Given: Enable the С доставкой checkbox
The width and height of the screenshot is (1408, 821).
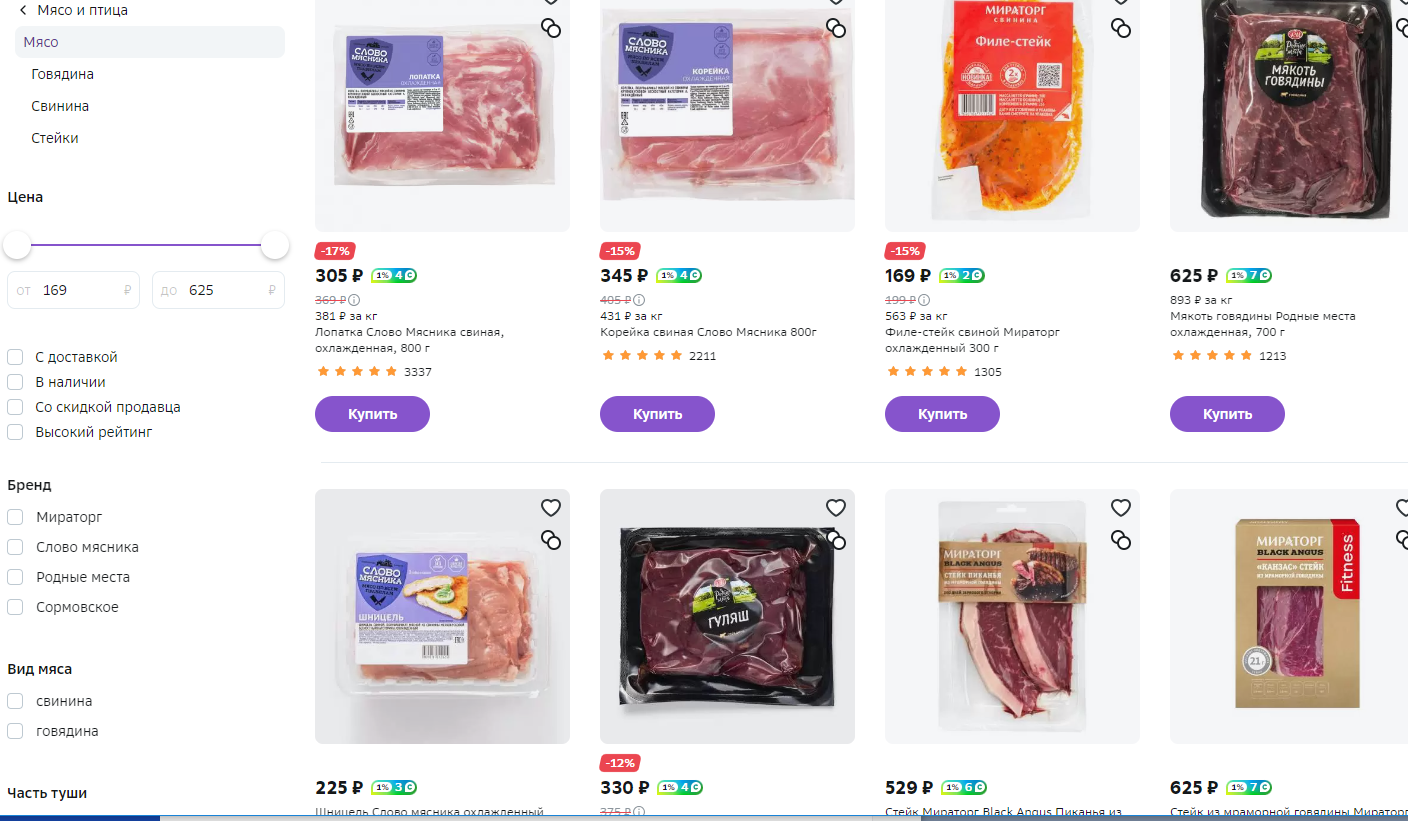Looking at the screenshot, I should coord(15,357).
